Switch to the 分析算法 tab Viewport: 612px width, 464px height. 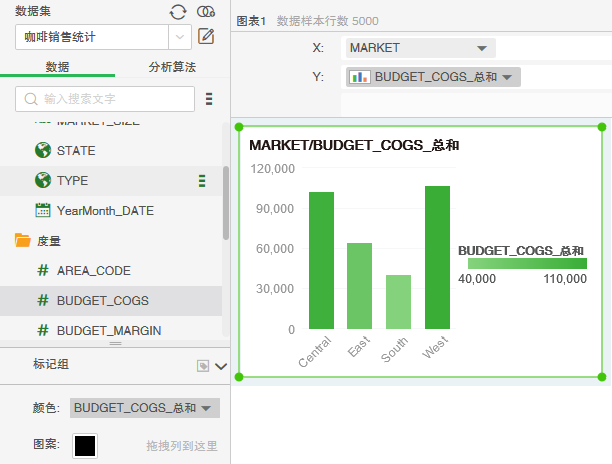[x=172, y=67]
